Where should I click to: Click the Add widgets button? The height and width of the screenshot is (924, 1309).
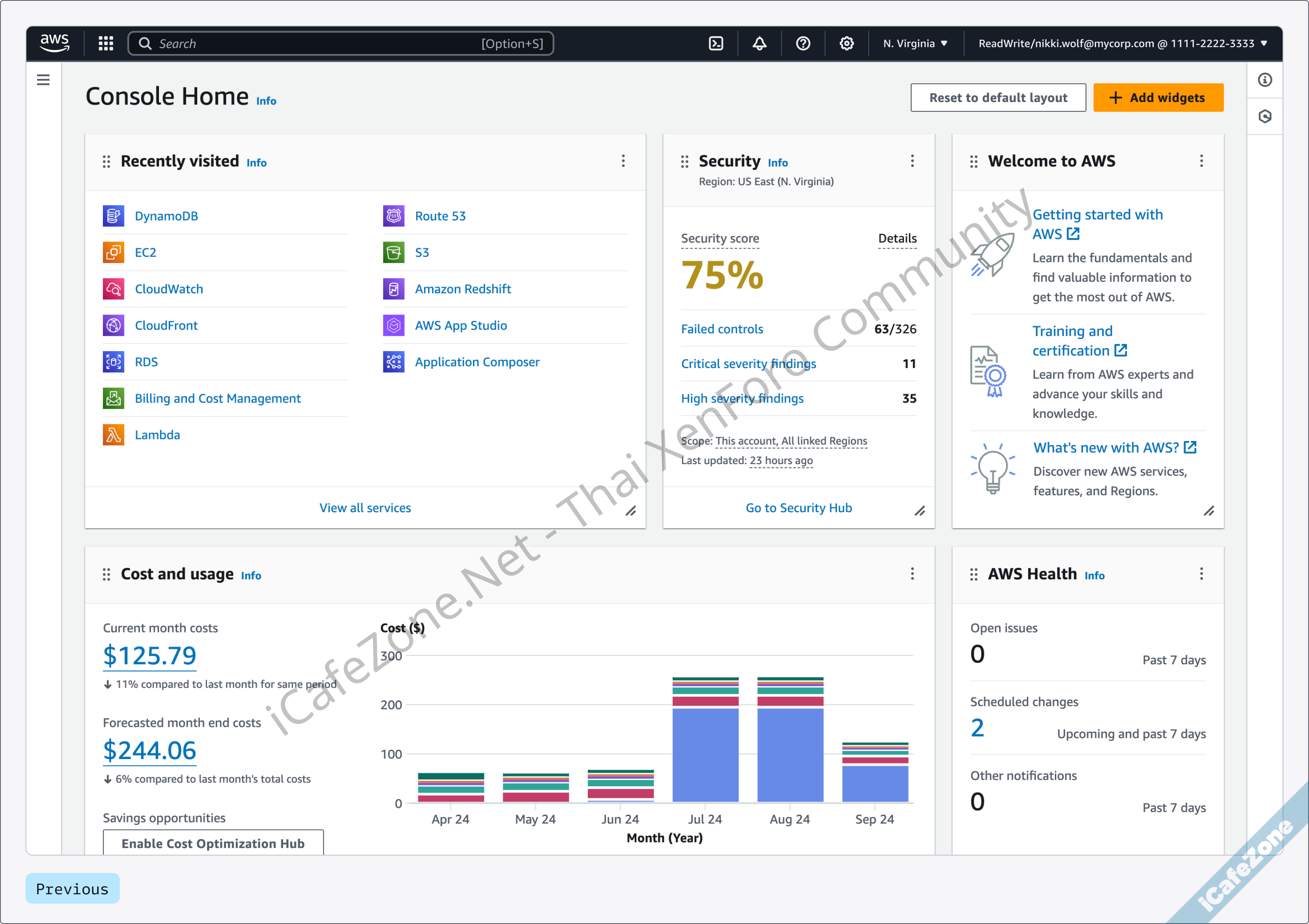pos(1158,97)
